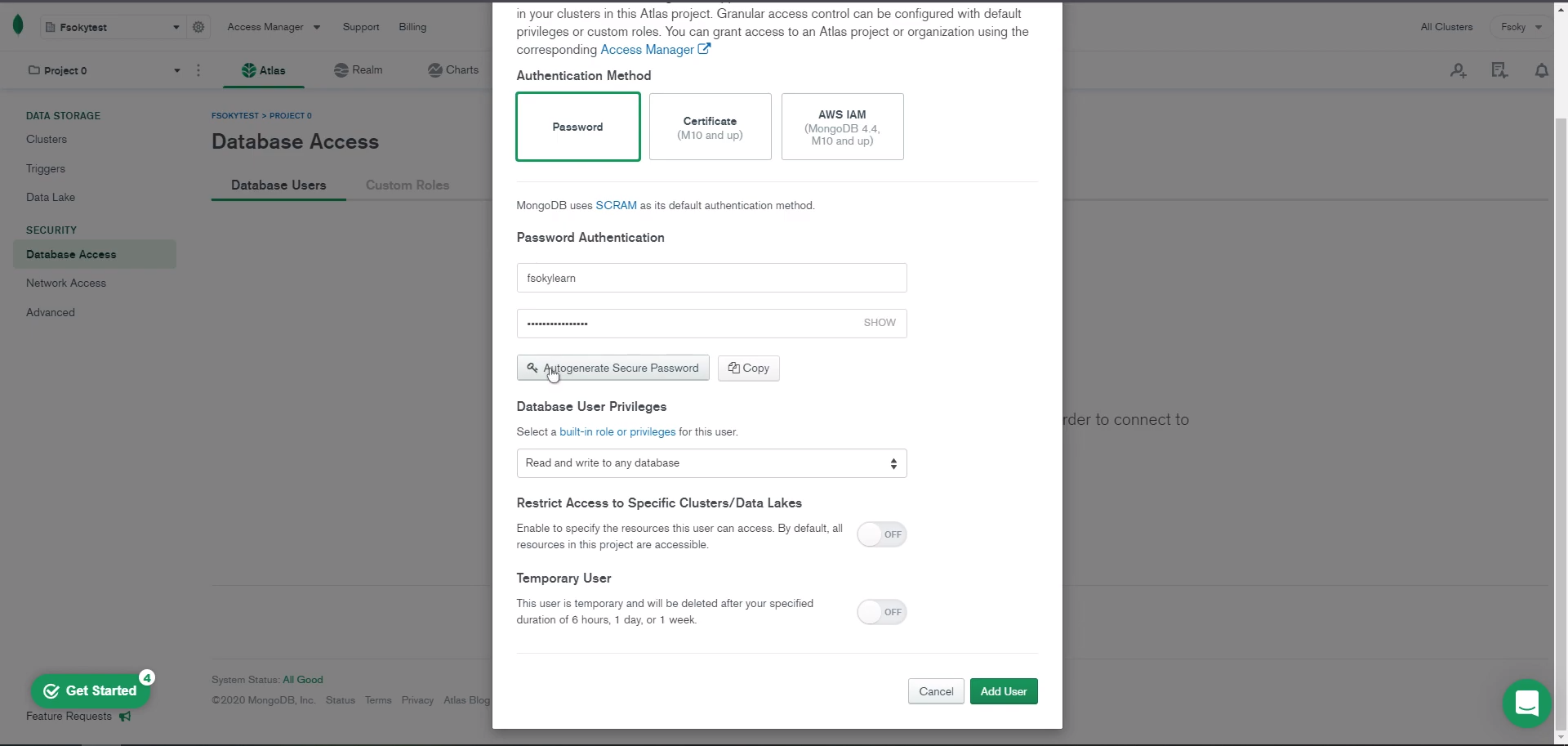1568x746 pixels.
Task: Toggle Restrict Access to Specific Clusters switch
Action: point(882,534)
